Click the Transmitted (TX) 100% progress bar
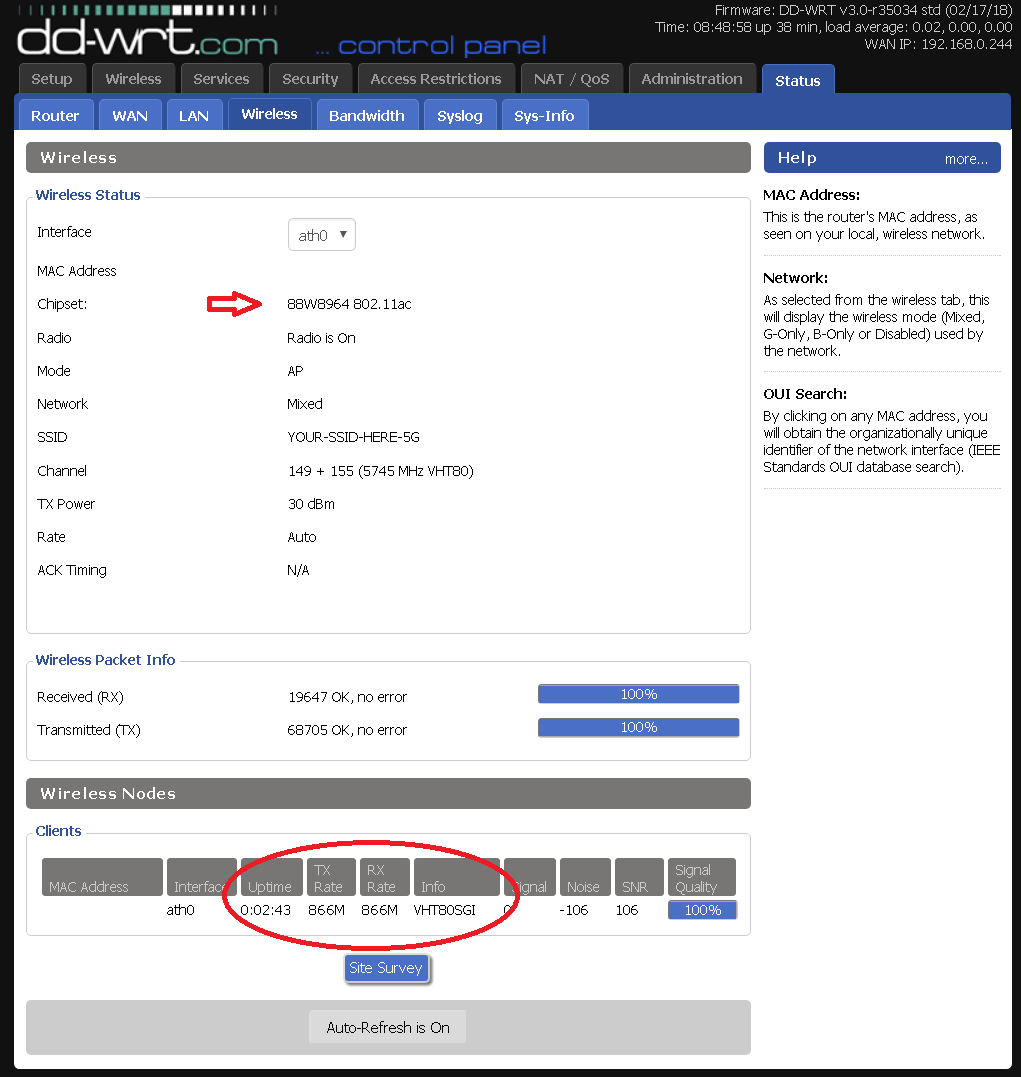The height and width of the screenshot is (1077, 1021). (x=638, y=727)
